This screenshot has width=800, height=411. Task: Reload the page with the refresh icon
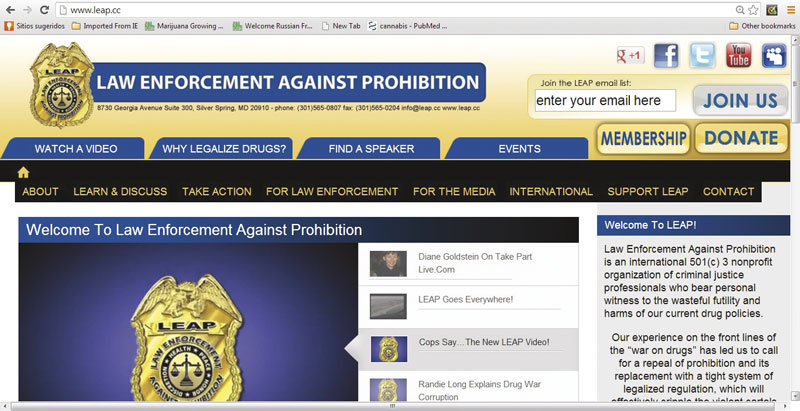coord(44,10)
